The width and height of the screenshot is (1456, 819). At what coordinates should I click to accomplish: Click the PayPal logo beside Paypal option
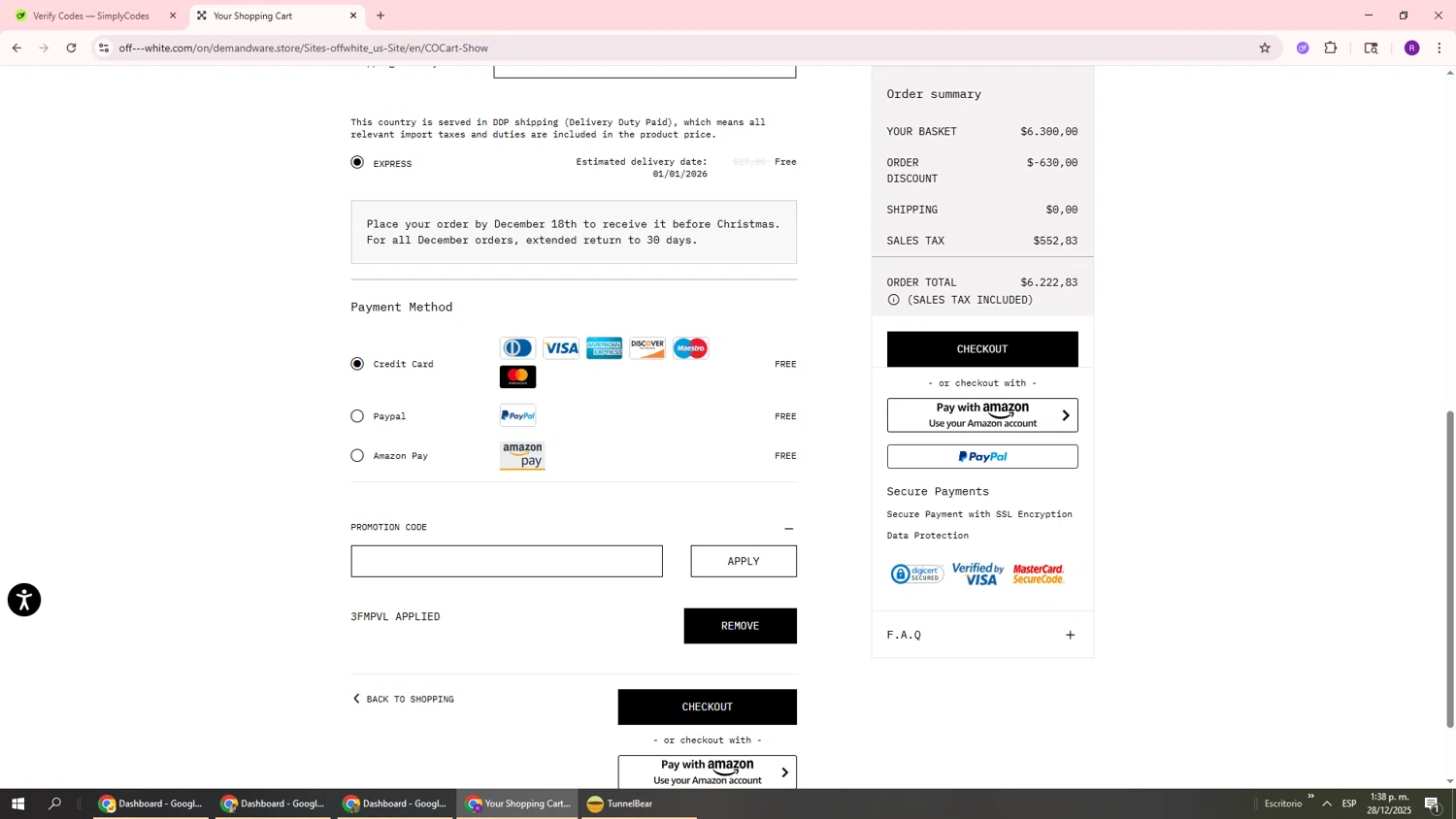click(x=517, y=416)
